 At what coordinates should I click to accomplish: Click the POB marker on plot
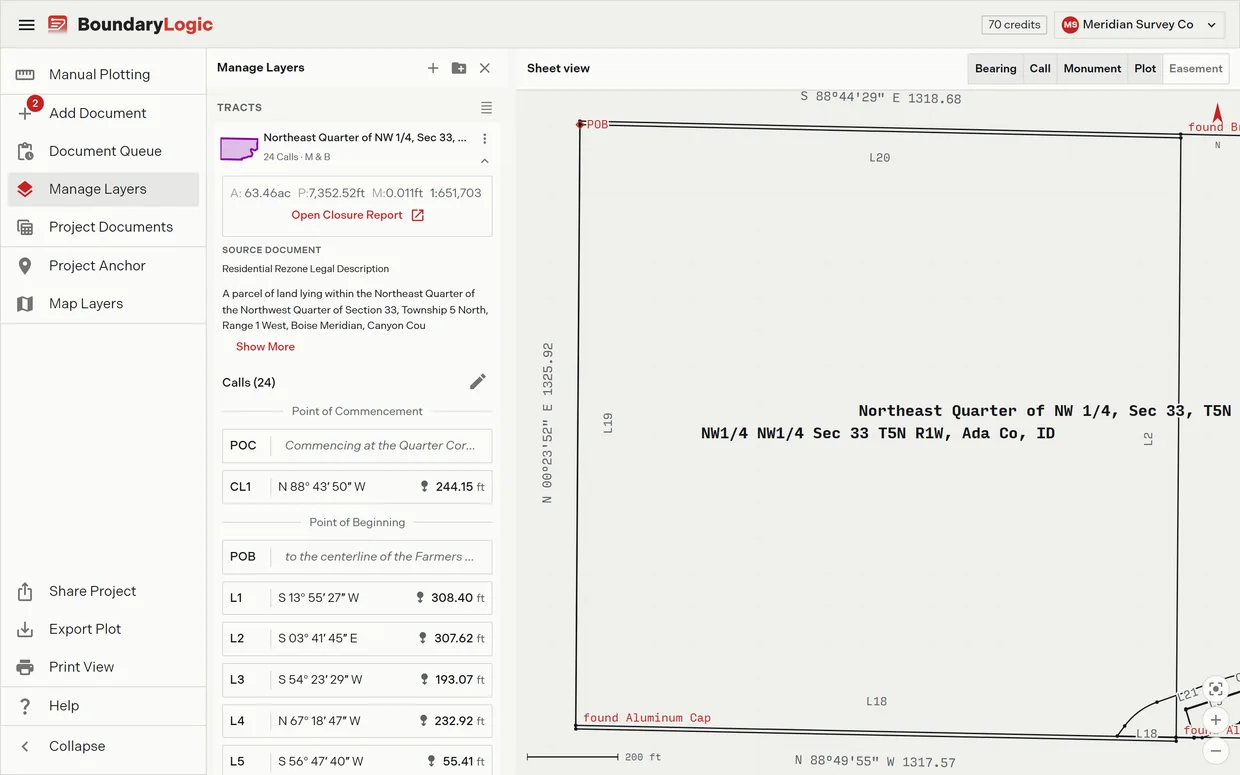coord(579,124)
